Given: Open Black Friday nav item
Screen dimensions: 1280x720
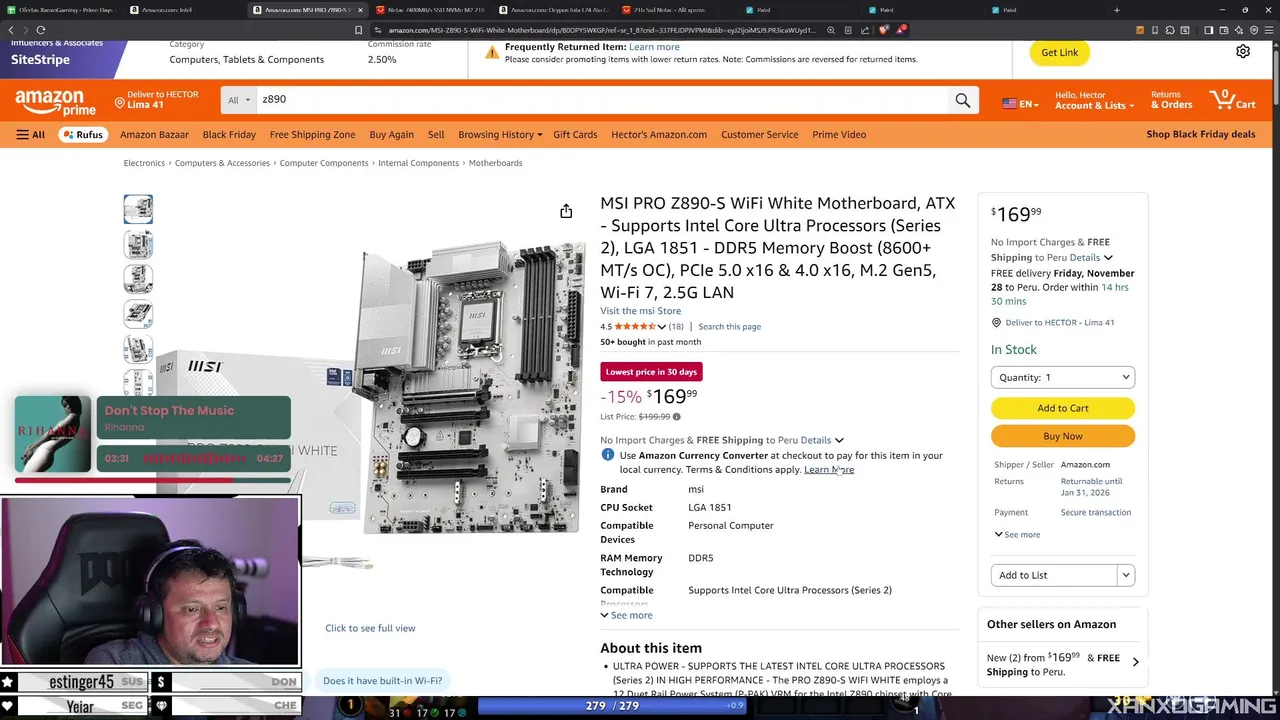Looking at the screenshot, I should point(229,134).
